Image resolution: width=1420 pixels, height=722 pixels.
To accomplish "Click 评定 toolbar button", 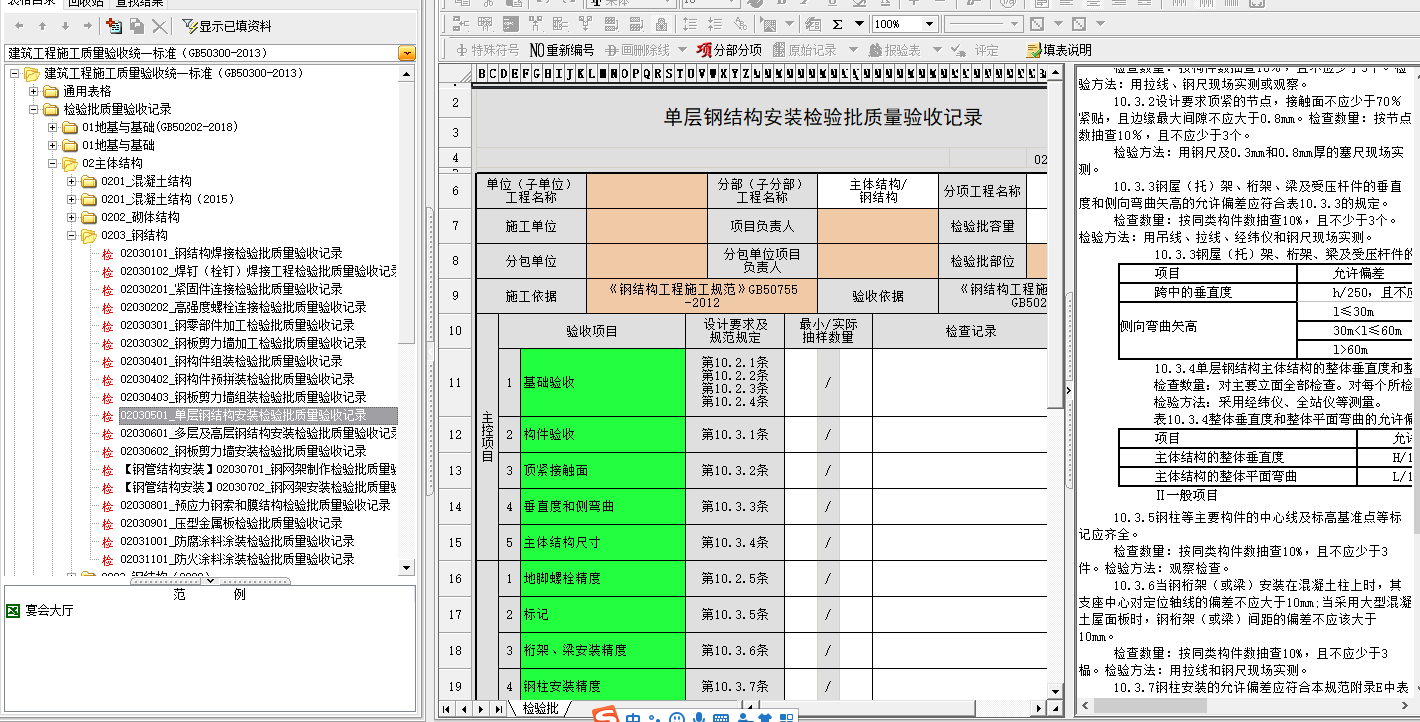I will coord(976,50).
